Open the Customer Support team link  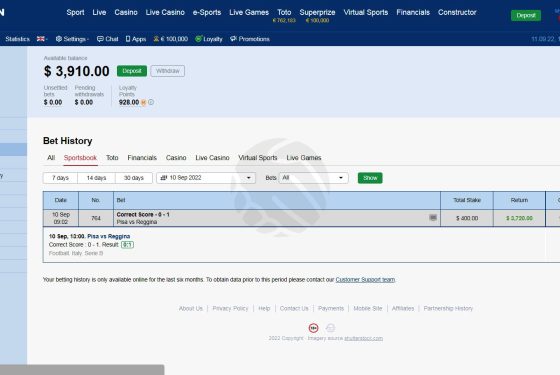[x=365, y=280]
